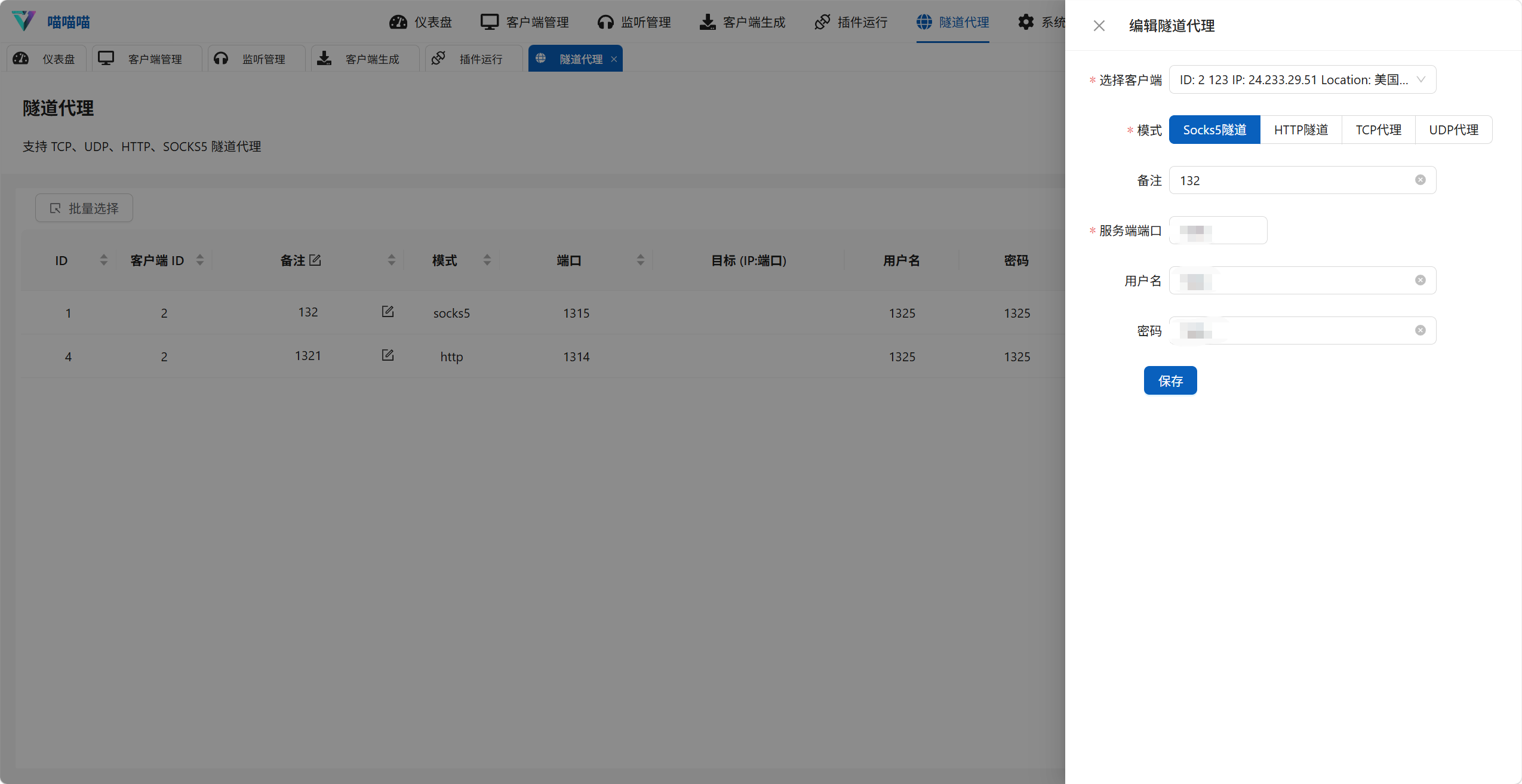This screenshot has height=784, width=1522.
Task: Switch to the 客户端管理 page tab
Action: (147, 59)
